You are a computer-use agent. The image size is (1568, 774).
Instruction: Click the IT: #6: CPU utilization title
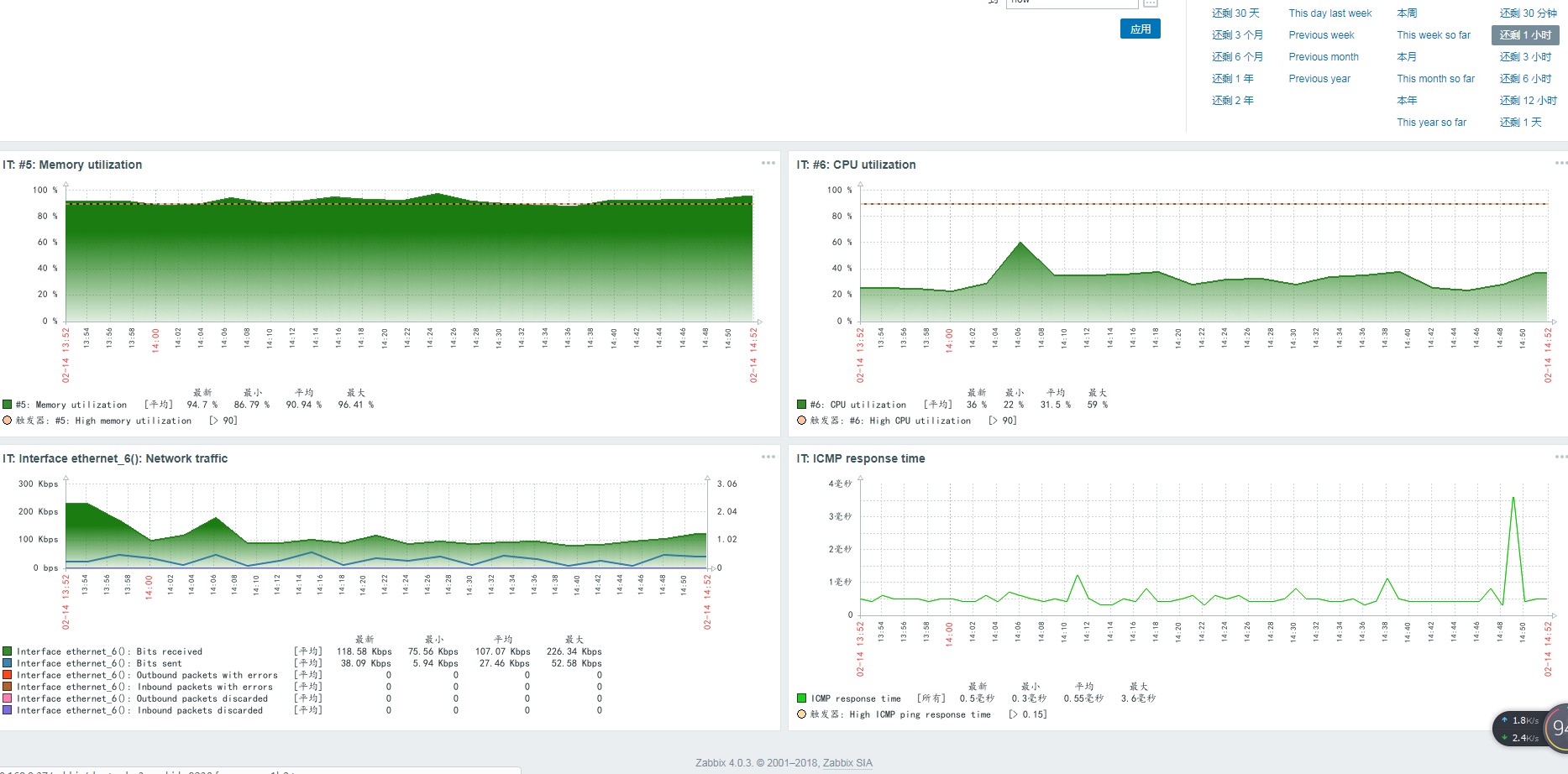856,165
